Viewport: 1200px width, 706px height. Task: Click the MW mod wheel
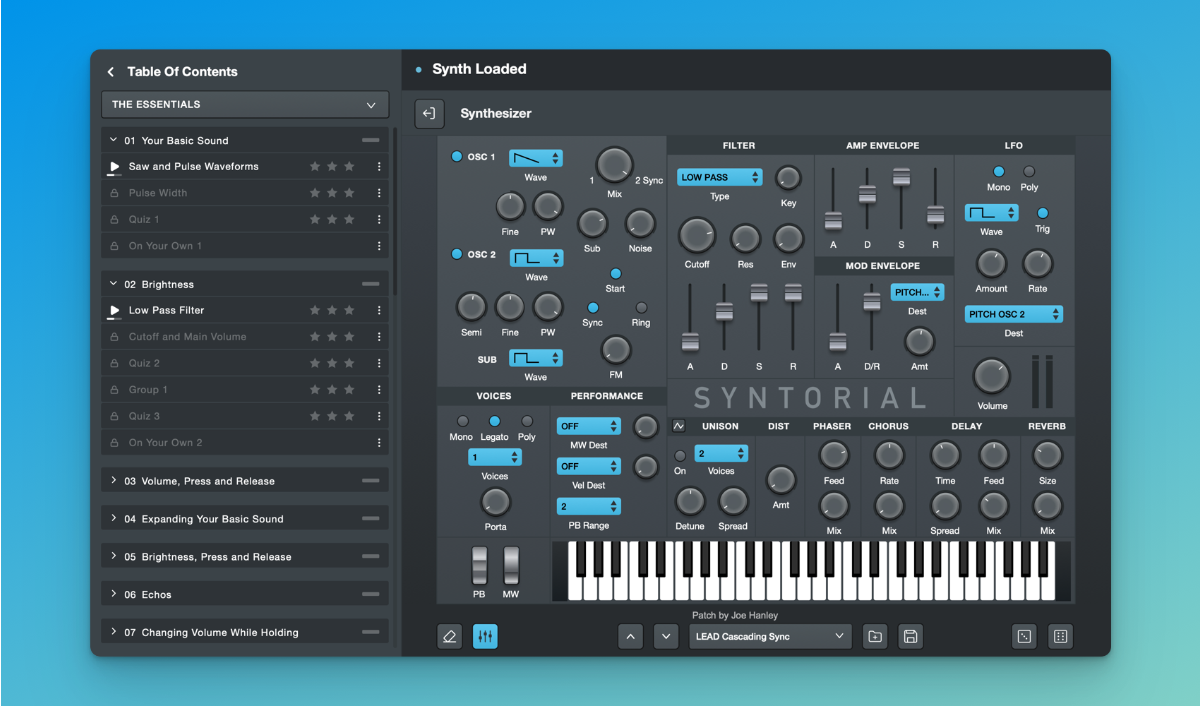511,566
